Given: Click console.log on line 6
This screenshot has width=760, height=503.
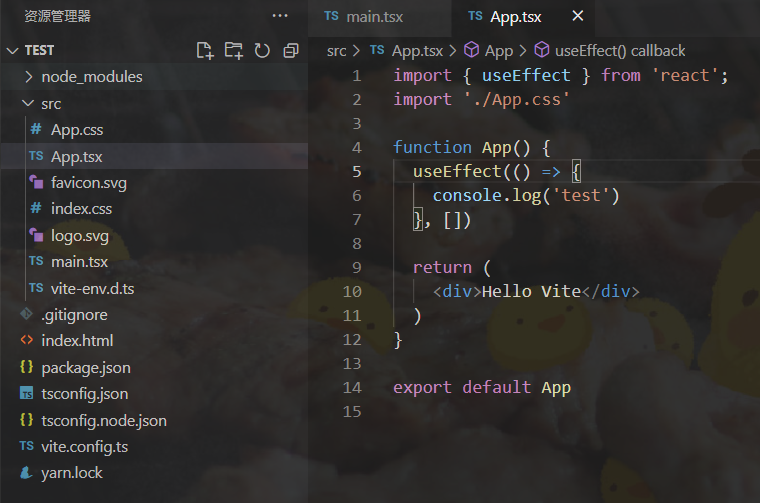Looking at the screenshot, I should pyautogui.click(x=487, y=195).
